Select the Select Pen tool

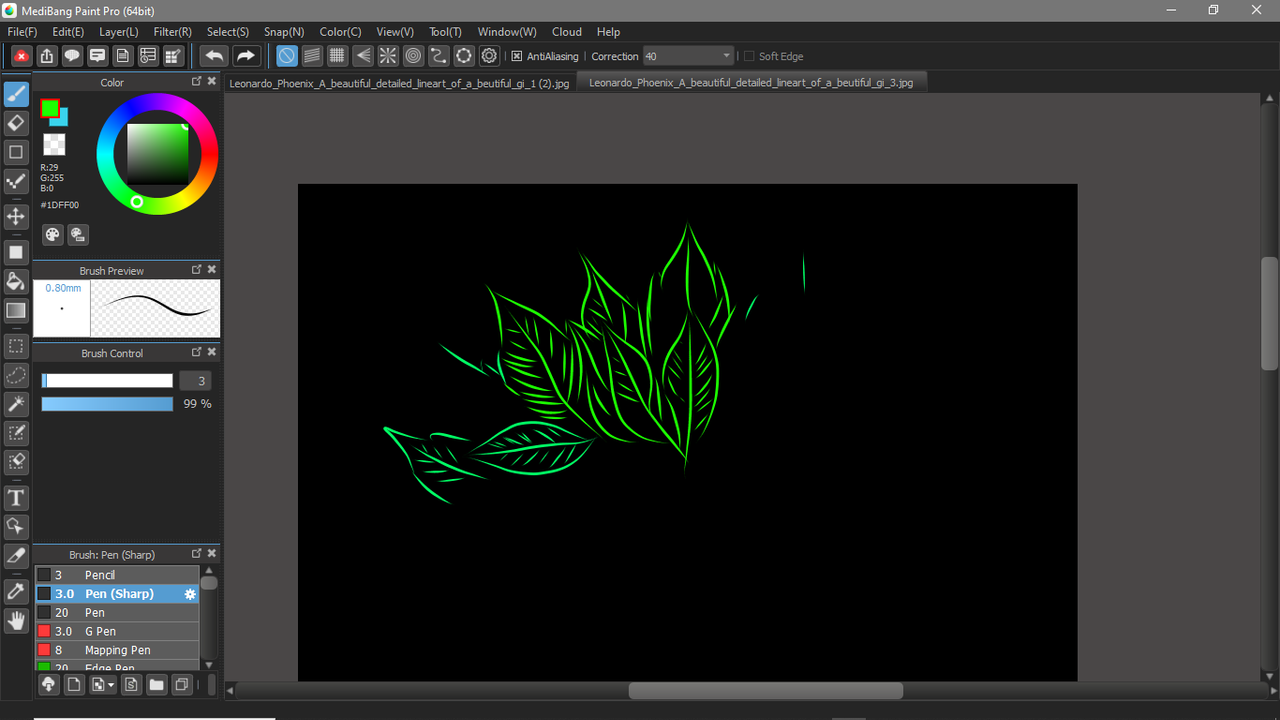pos(16,433)
